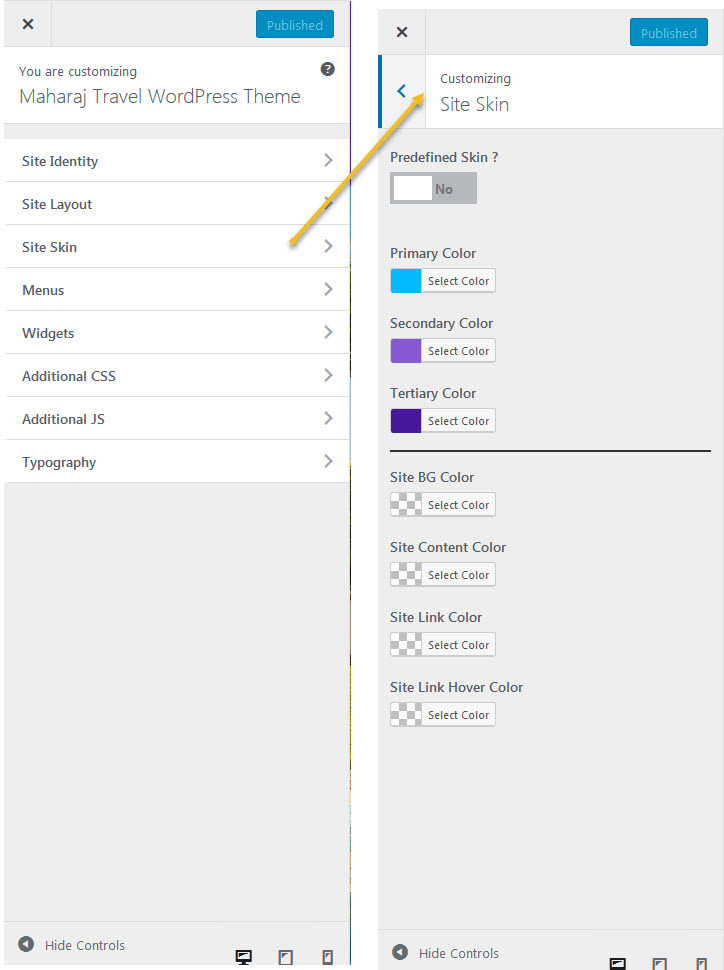Open the Additional CSS section
The image size is (724, 970).
point(177,376)
